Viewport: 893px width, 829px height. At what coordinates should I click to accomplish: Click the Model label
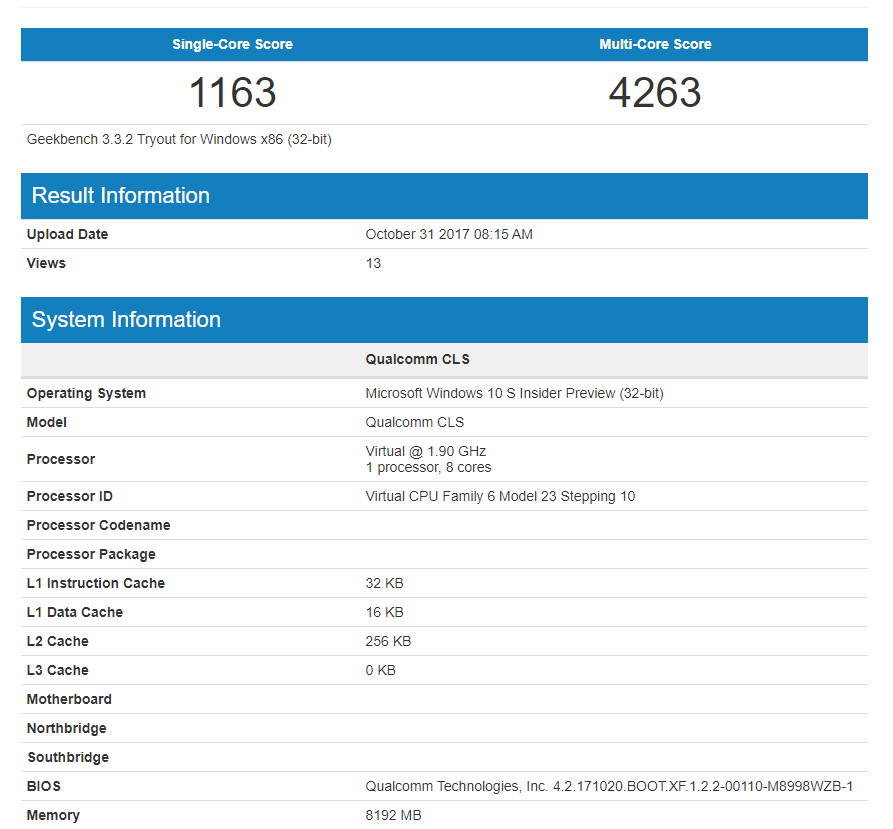(x=47, y=422)
